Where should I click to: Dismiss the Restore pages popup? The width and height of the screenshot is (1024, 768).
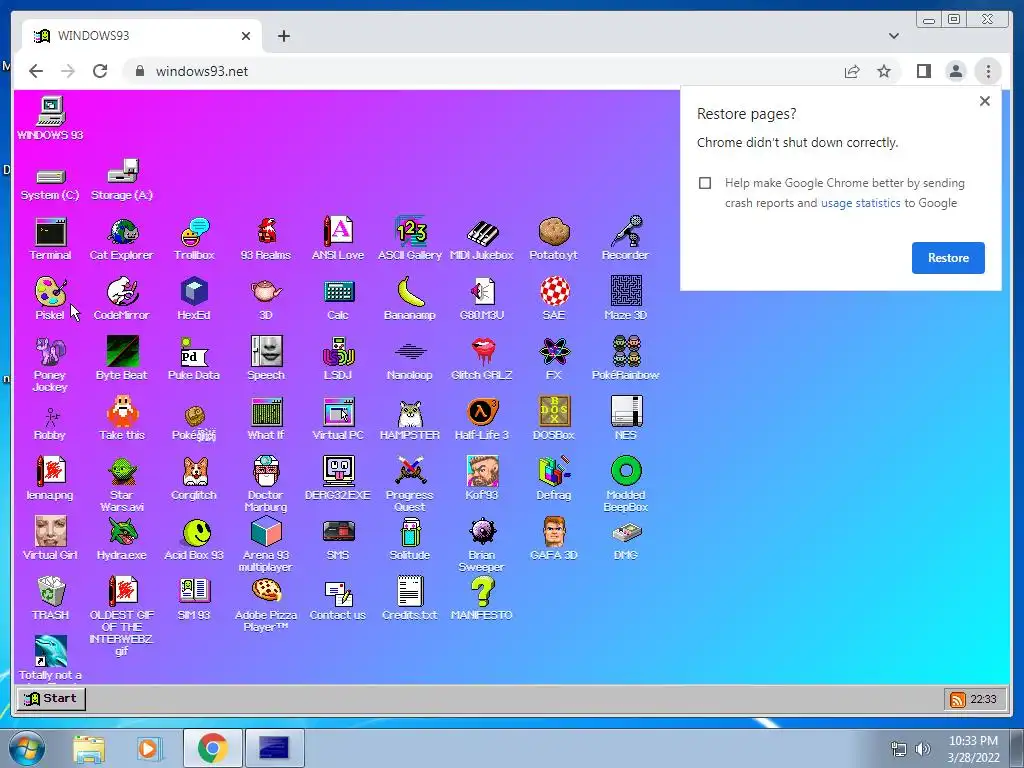click(985, 101)
